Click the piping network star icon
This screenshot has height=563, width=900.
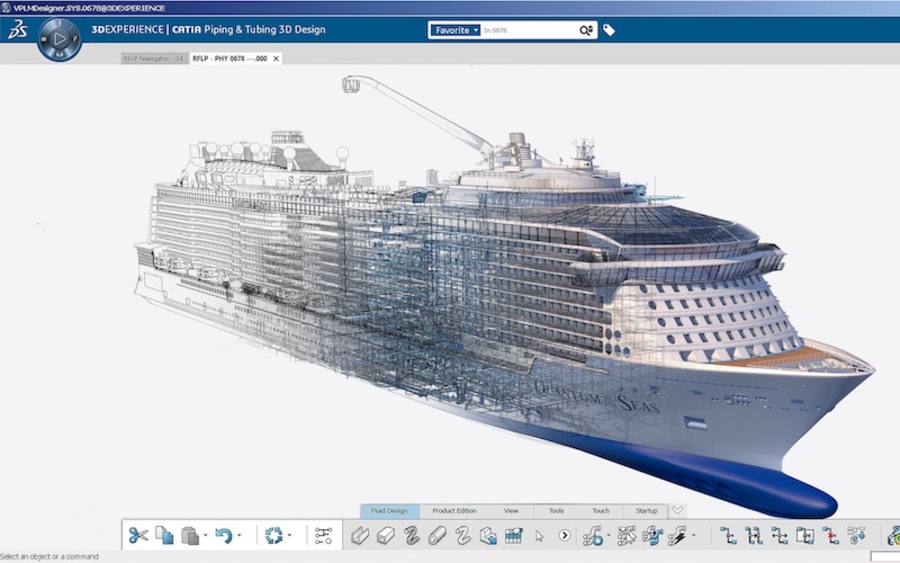coord(626,536)
